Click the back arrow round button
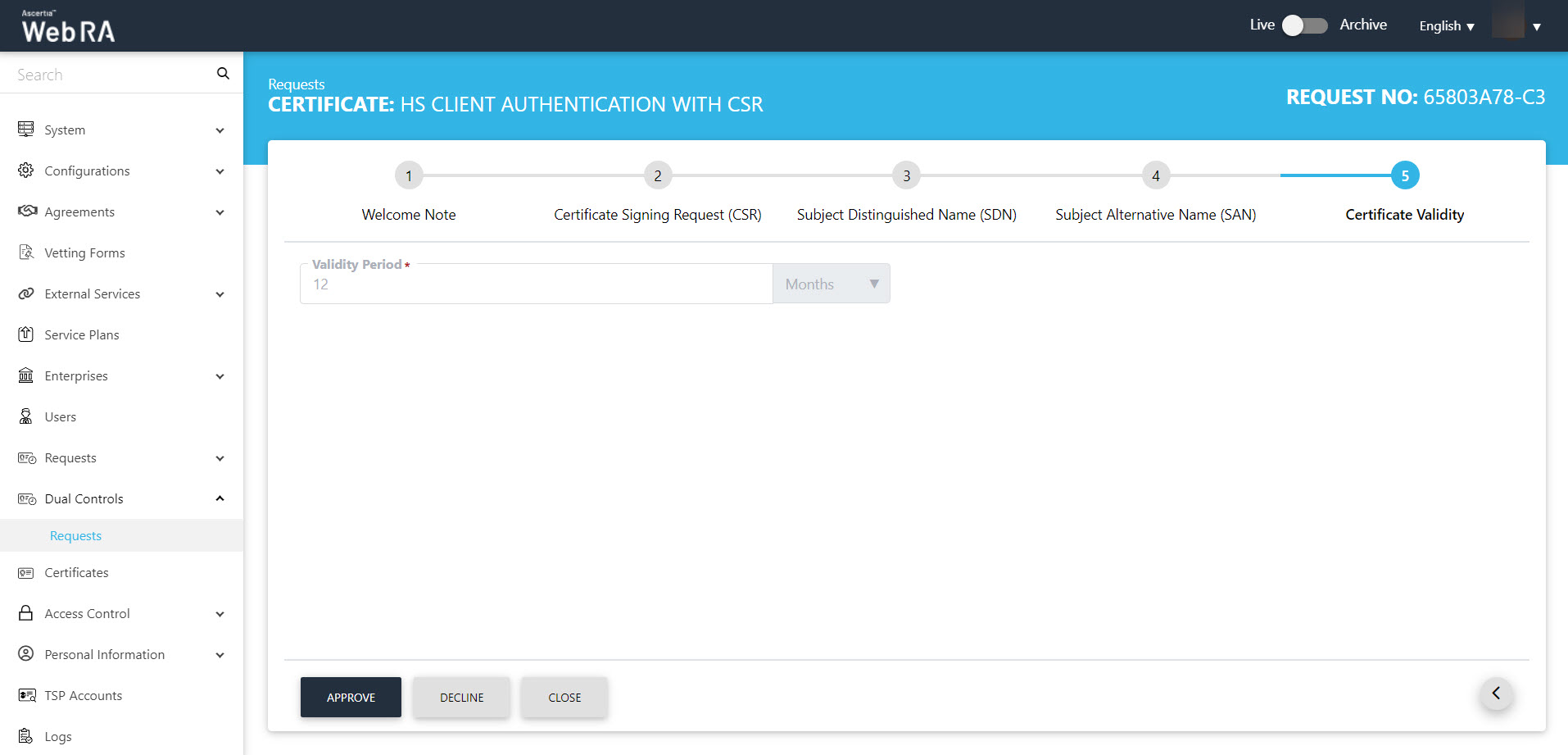The width and height of the screenshot is (1568, 755). point(1496,694)
